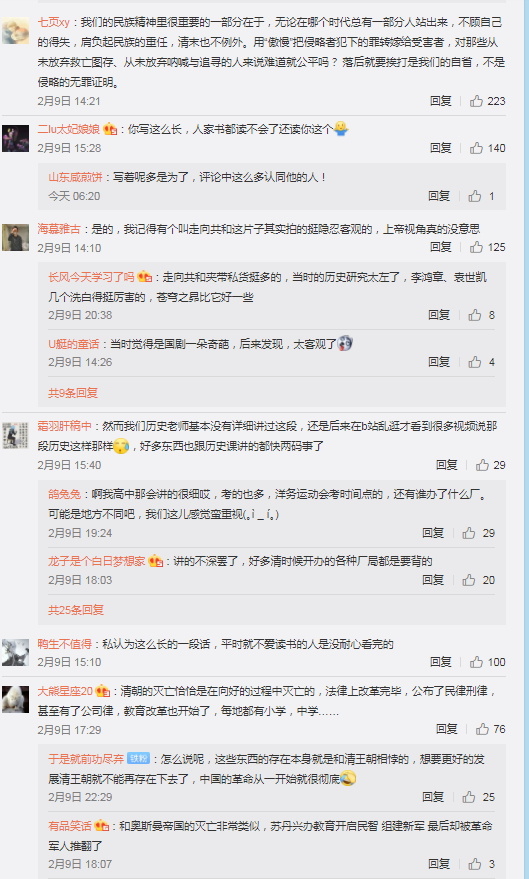529x879 pixels.
Task: Open 长风今天学习了吗 user profile link
Action: point(91,277)
